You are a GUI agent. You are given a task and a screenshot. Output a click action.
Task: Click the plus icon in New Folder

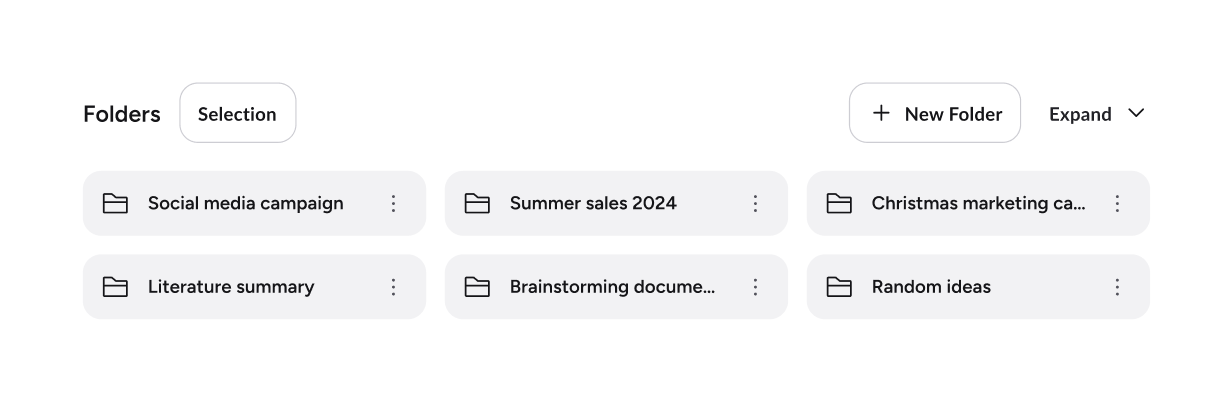pos(881,113)
